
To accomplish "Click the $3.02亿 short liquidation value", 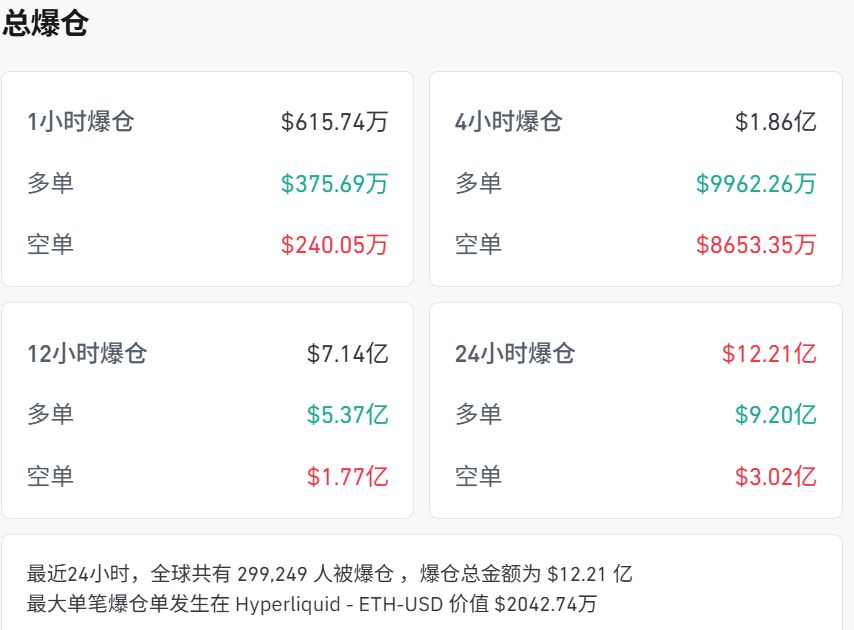I will point(775,477).
